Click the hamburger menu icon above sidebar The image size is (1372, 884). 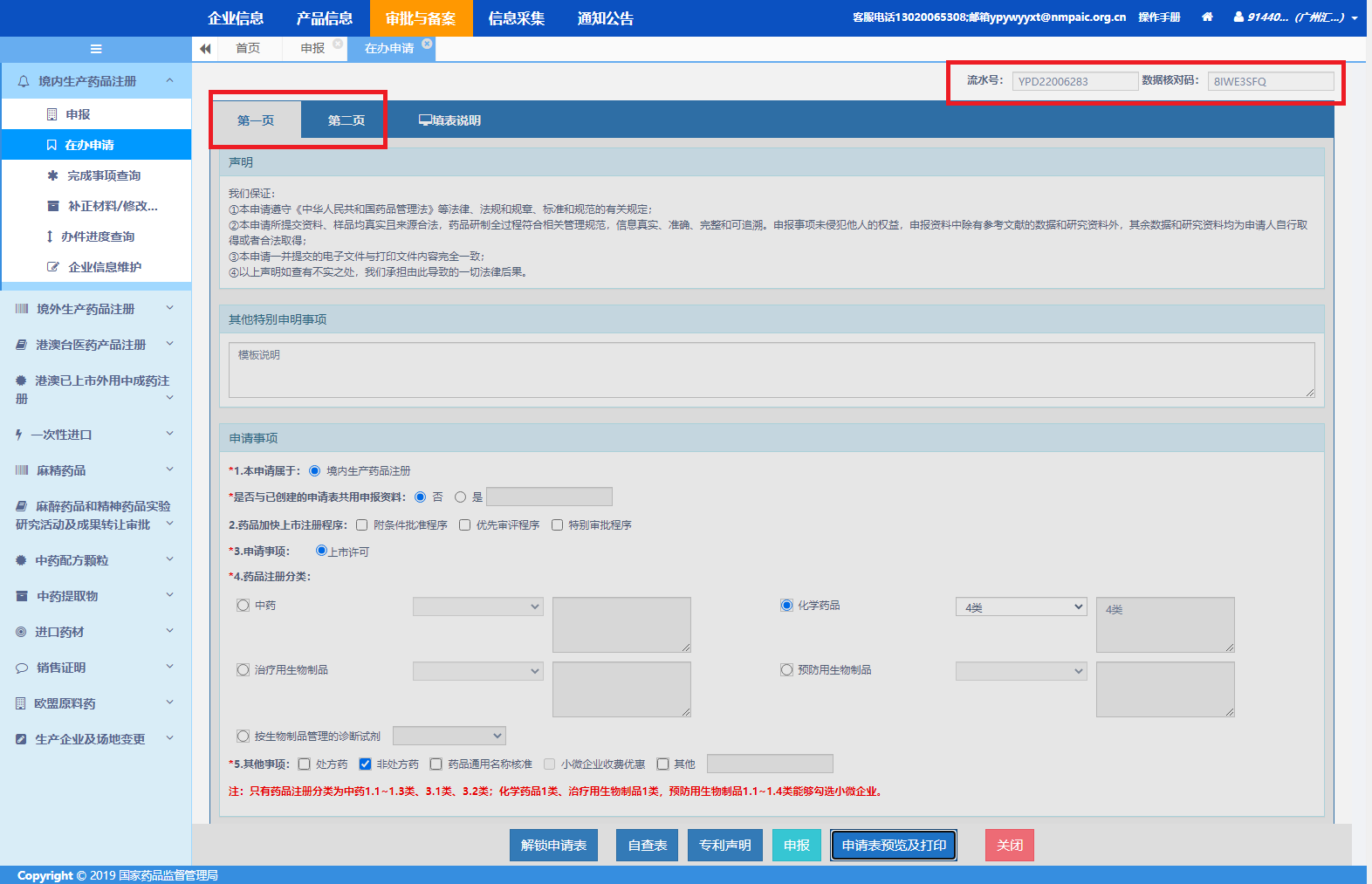pyautogui.click(x=96, y=49)
